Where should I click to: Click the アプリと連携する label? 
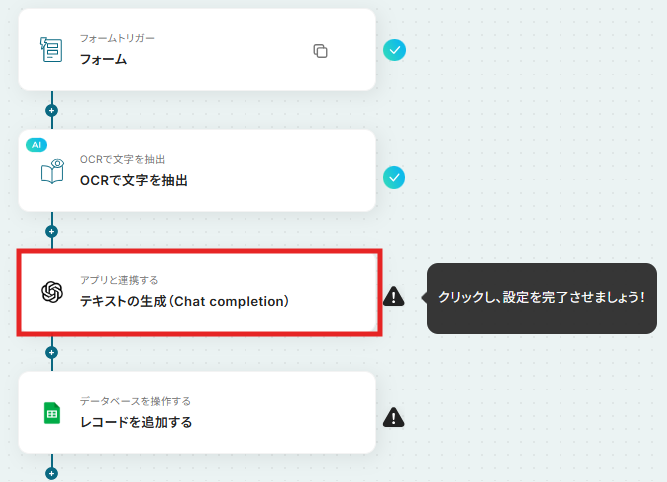click(x=119, y=280)
